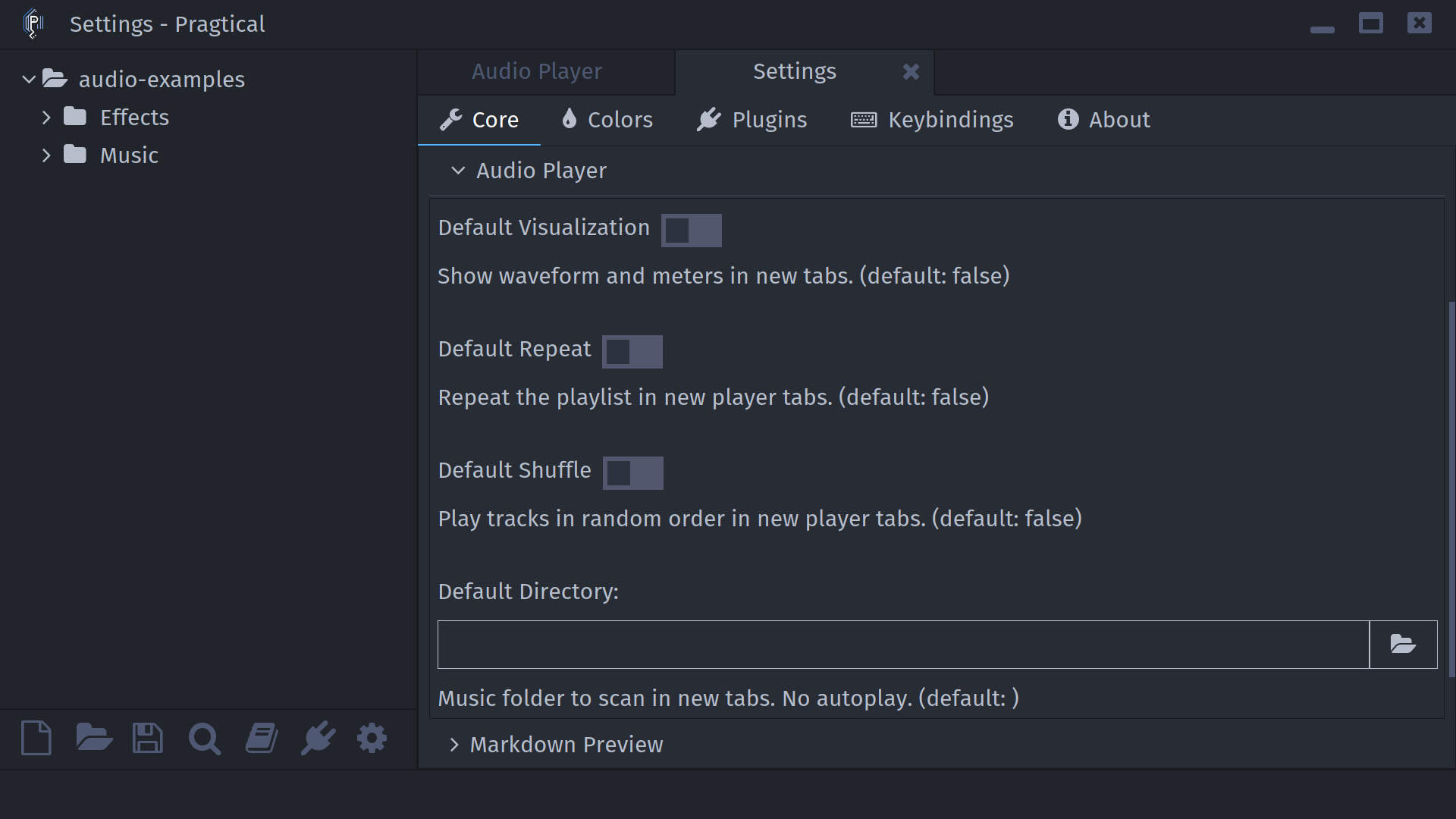Click the save floppy disk icon
The width and height of the screenshot is (1456, 819).
coord(148,738)
